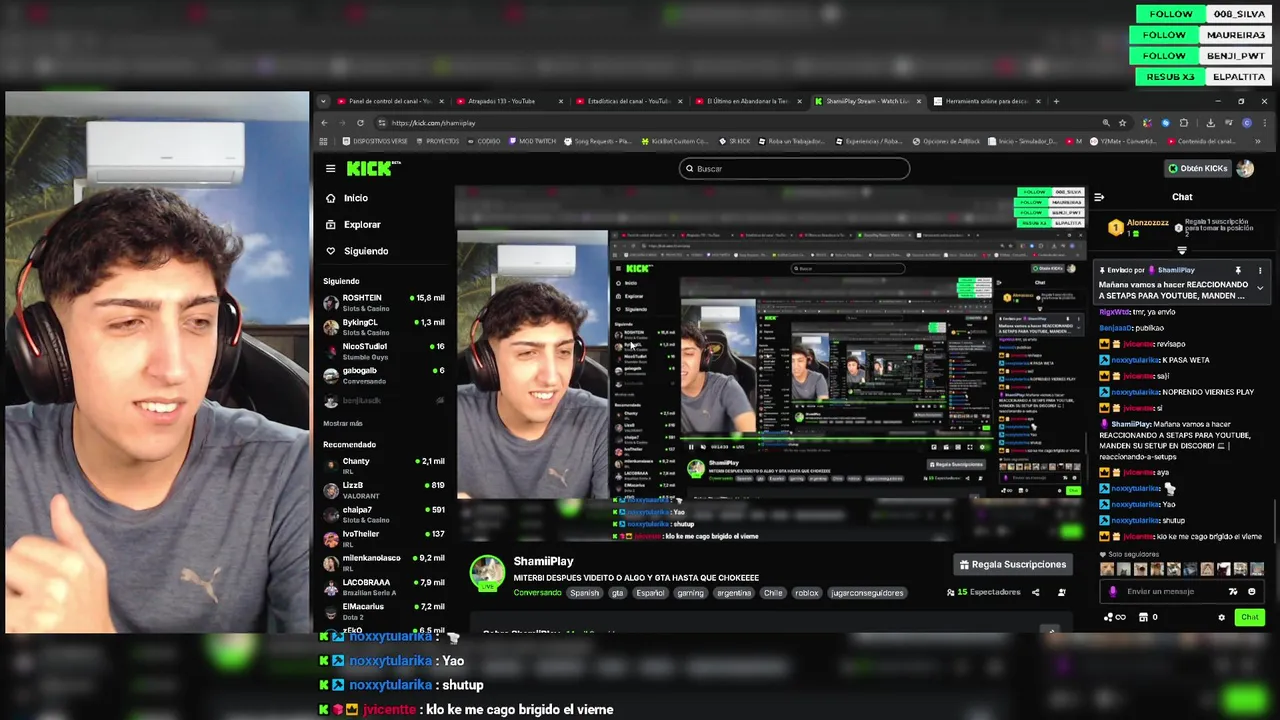Click the roblox stream tag
Image resolution: width=1280 pixels, height=720 pixels.
pos(807,593)
